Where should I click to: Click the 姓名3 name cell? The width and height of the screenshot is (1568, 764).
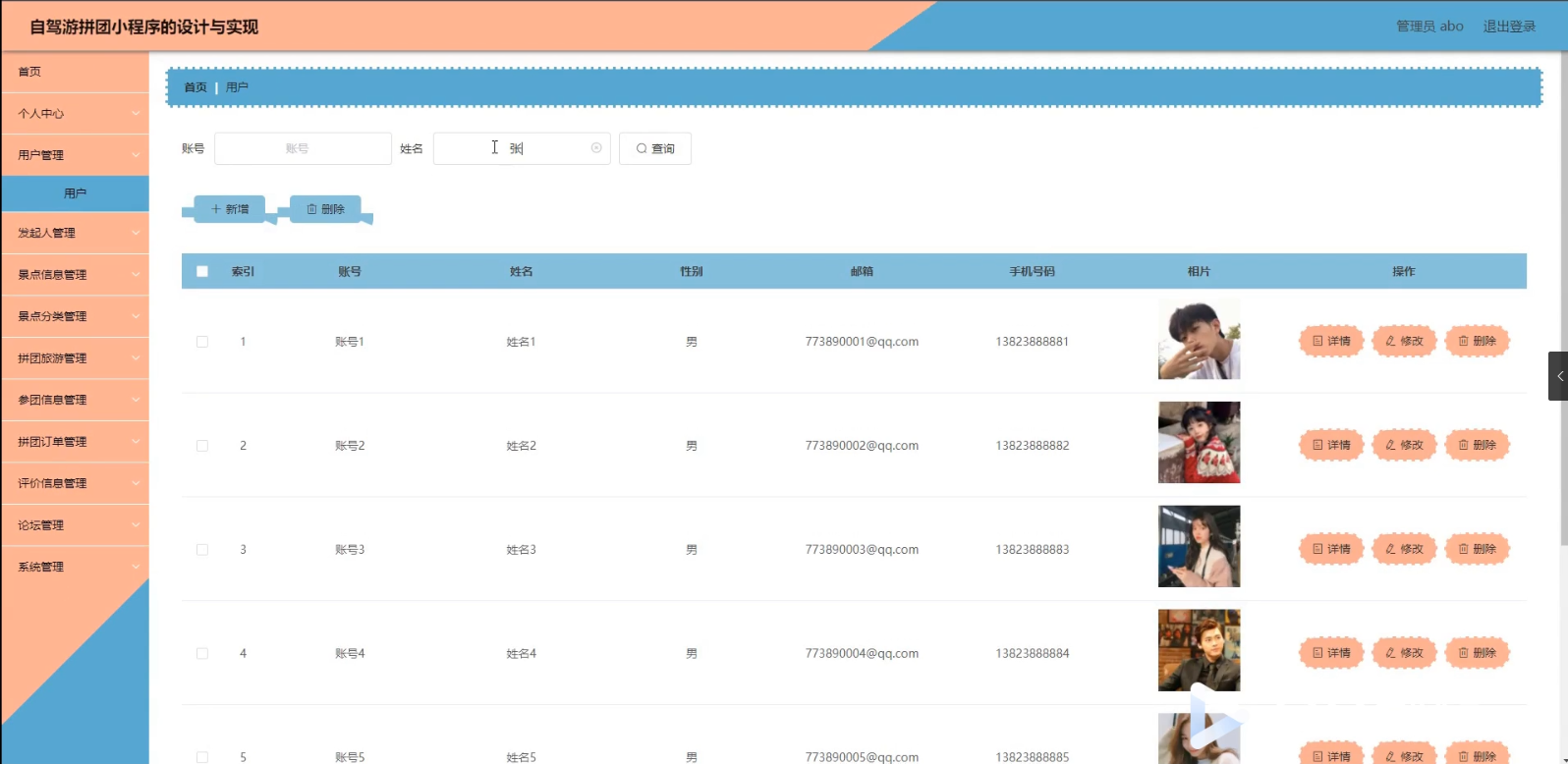(x=521, y=550)
